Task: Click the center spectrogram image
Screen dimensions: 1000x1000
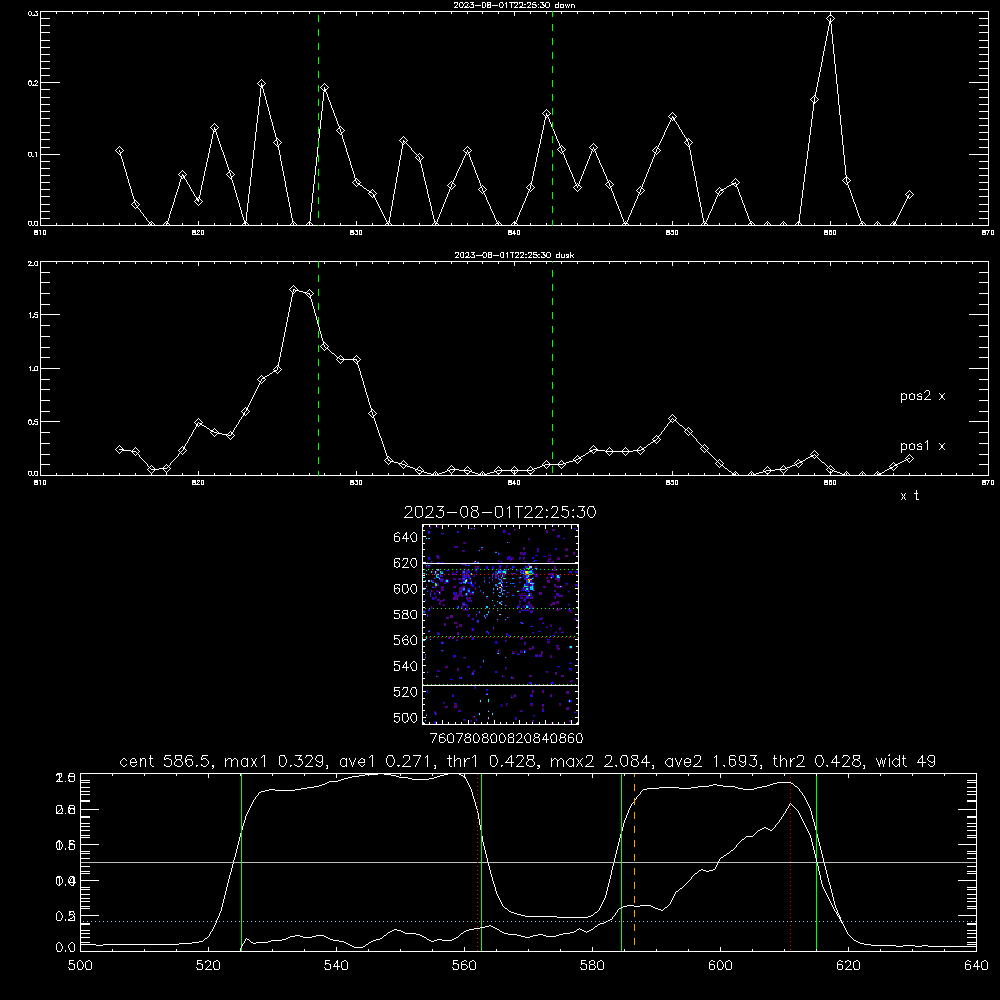Action: (x=501, y=624)
